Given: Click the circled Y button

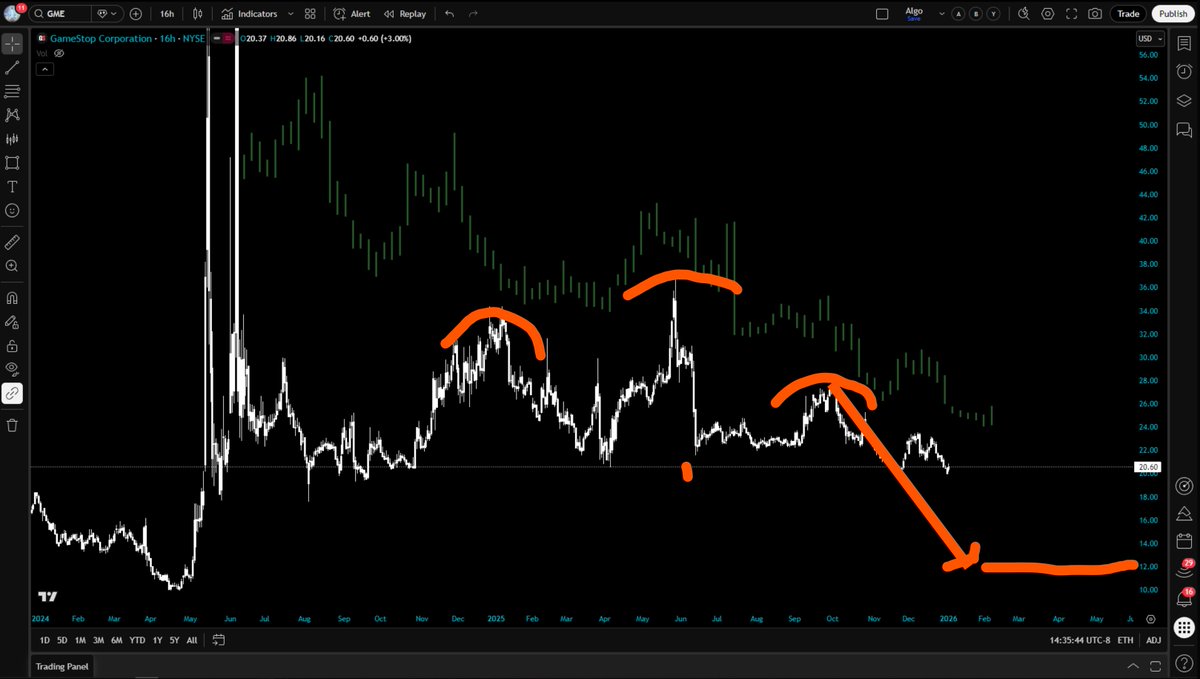Looking at the screenshot, I should point(992,14).
